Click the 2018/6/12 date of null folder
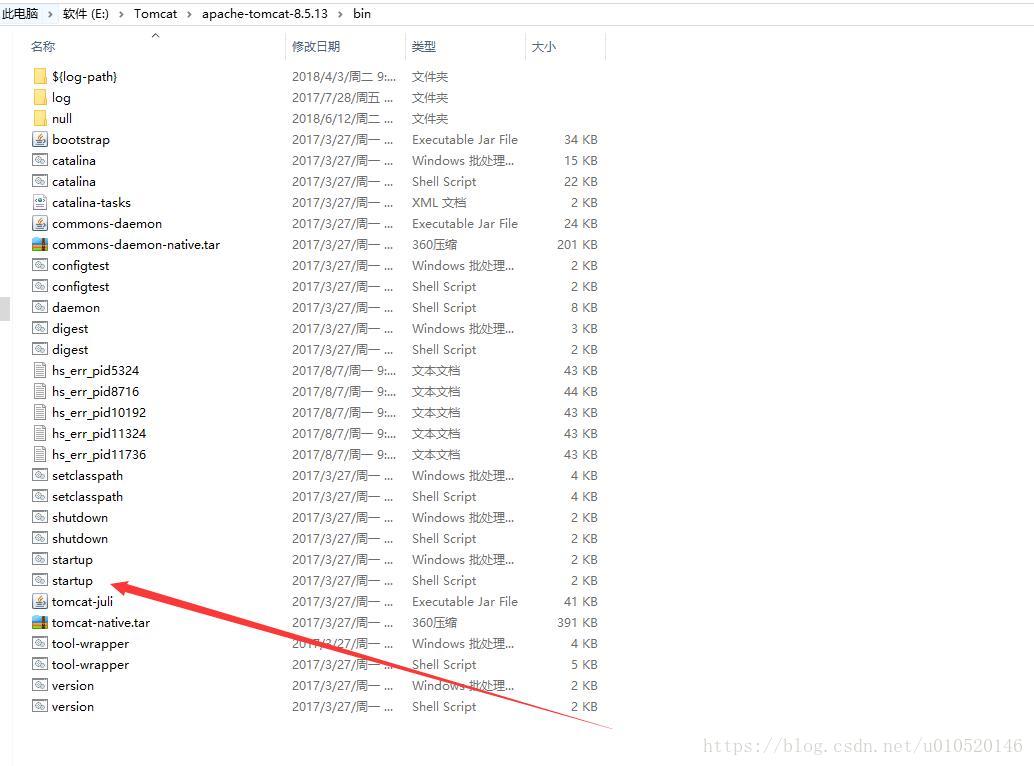Viewport: 1034px width, 766px height. tap(342, 119)
